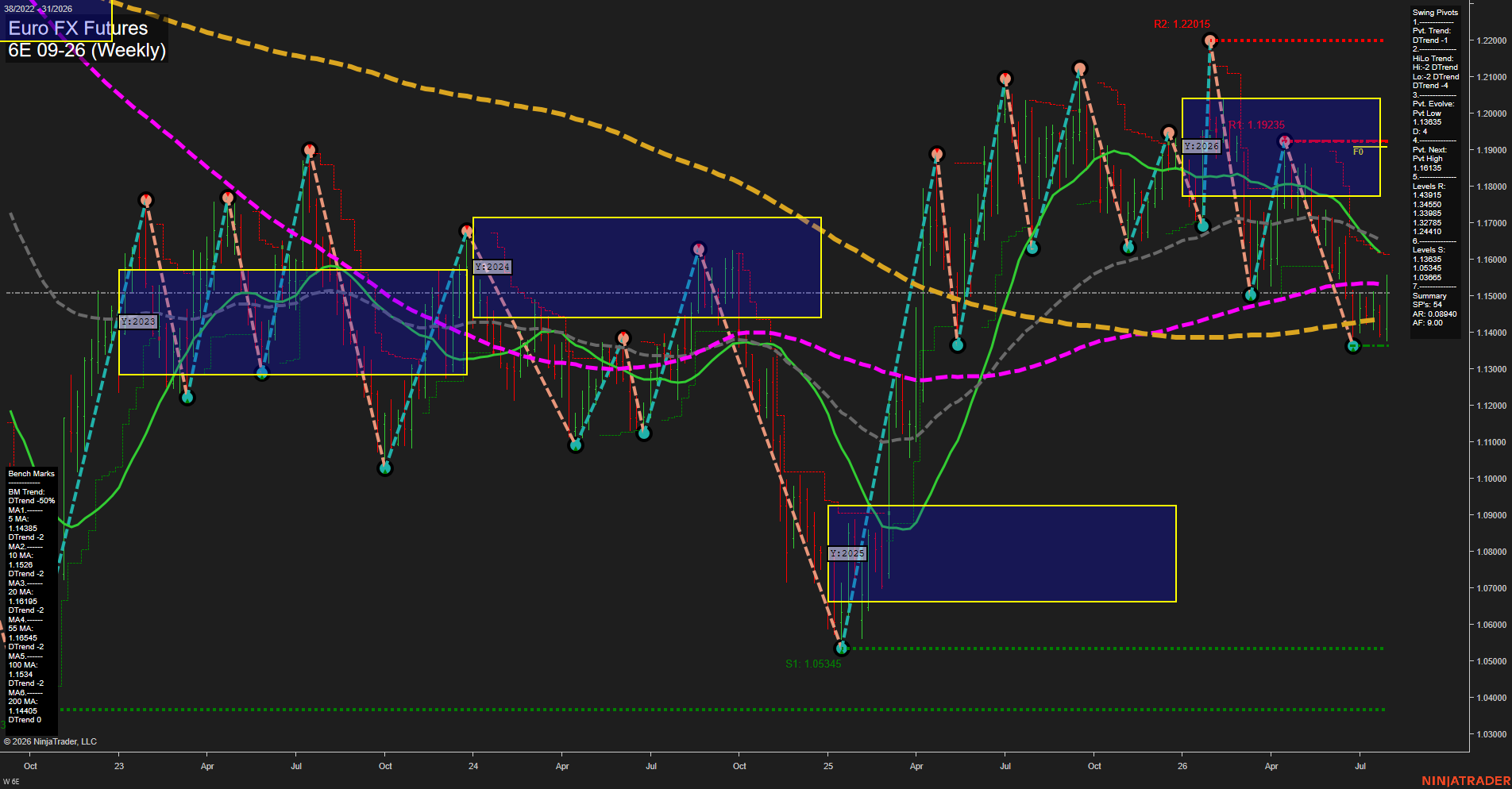Click the 38/2022 - 31/2026 date range label

[38, 9]
